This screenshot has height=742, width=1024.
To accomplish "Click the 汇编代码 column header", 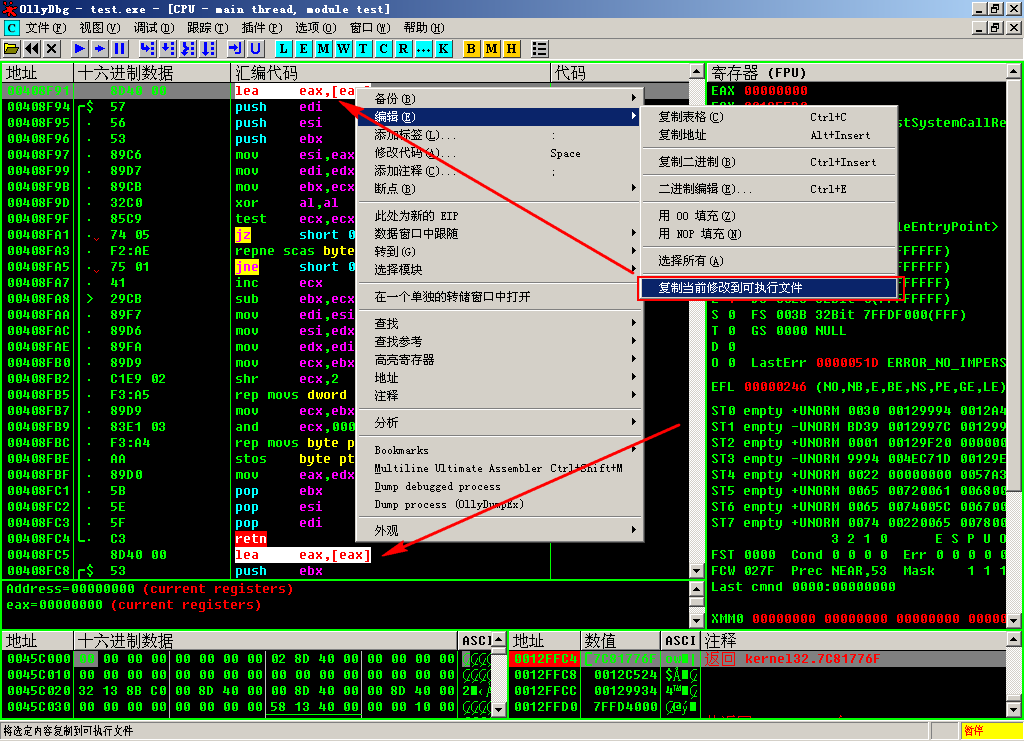I will [391, 73].
